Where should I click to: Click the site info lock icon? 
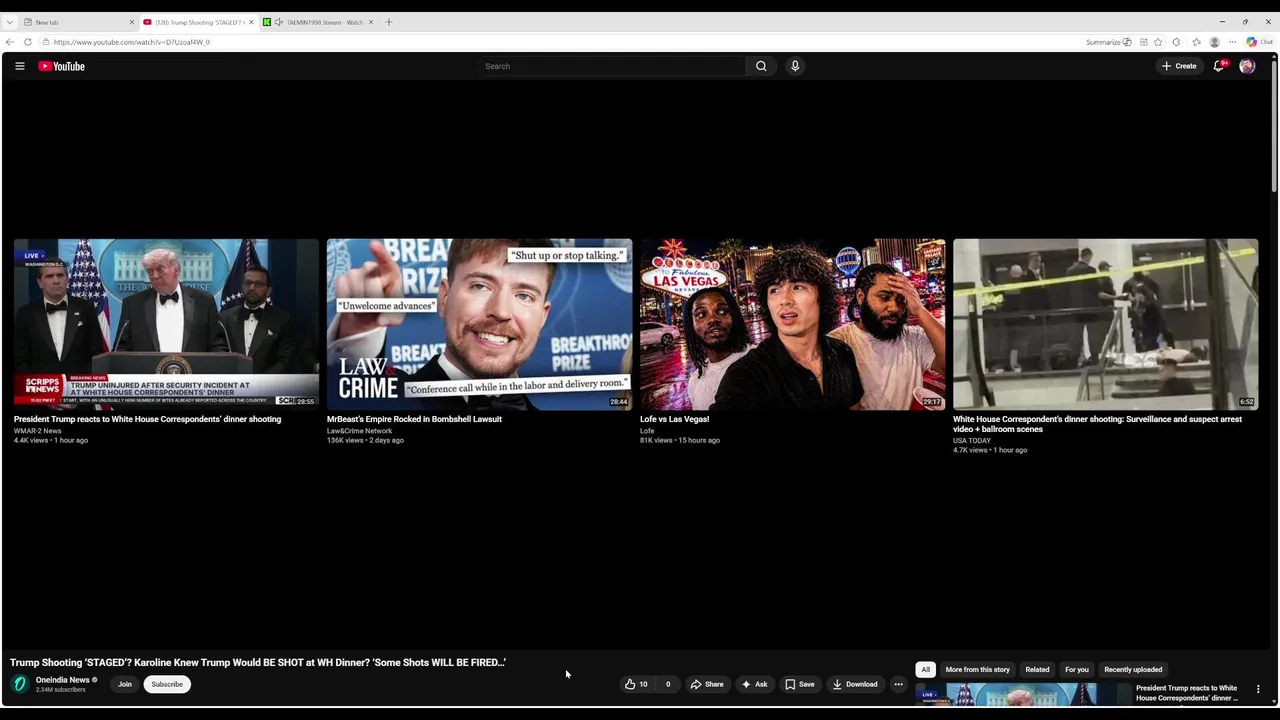[45, 42]
